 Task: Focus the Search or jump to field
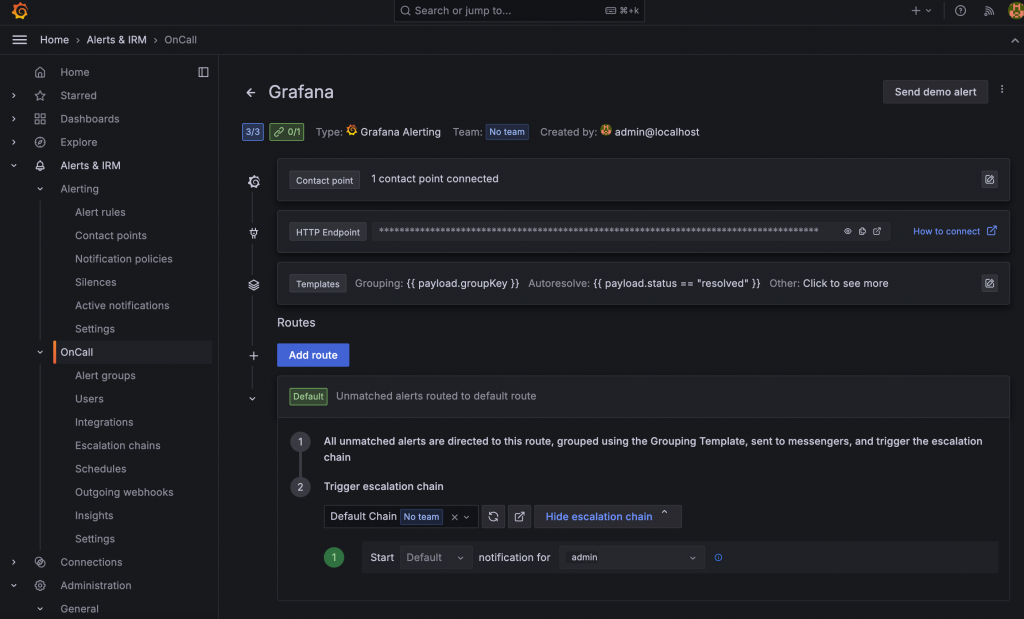(519, 10)
